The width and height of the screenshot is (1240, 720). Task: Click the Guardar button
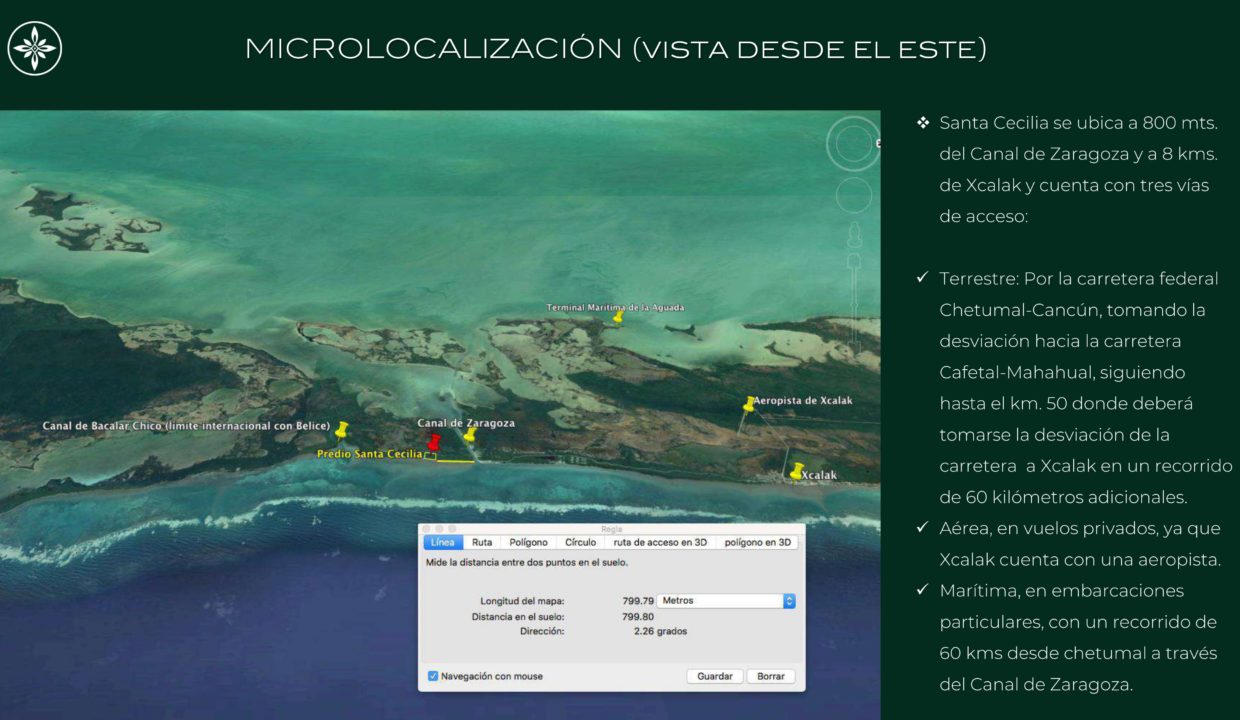(x=715, y=676)
